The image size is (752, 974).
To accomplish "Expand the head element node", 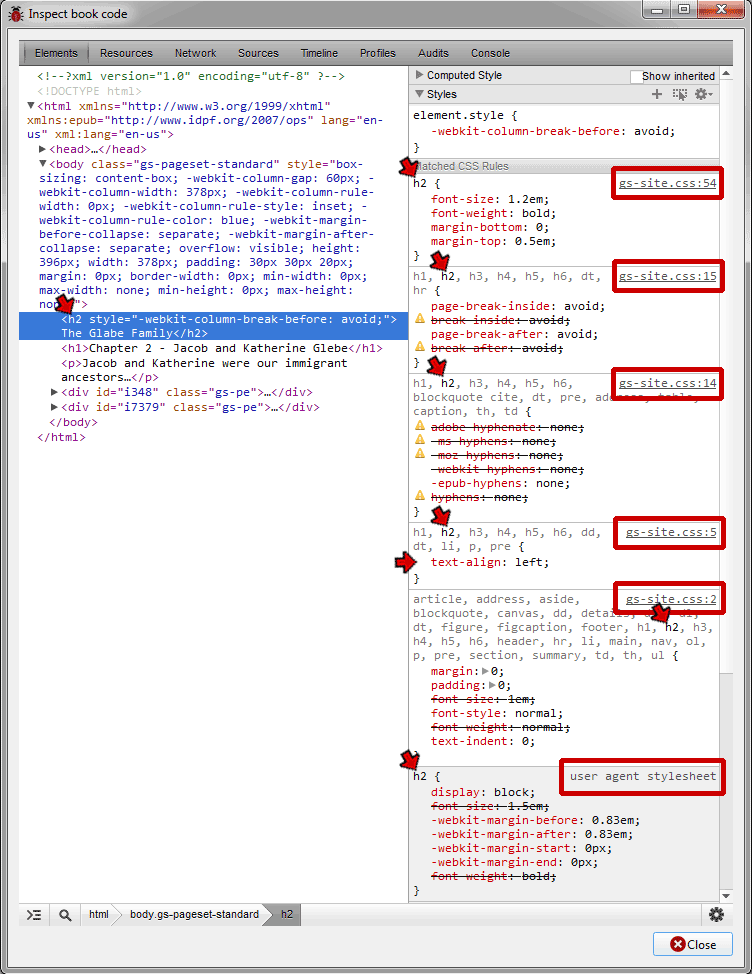I will (x=42, y=149).
